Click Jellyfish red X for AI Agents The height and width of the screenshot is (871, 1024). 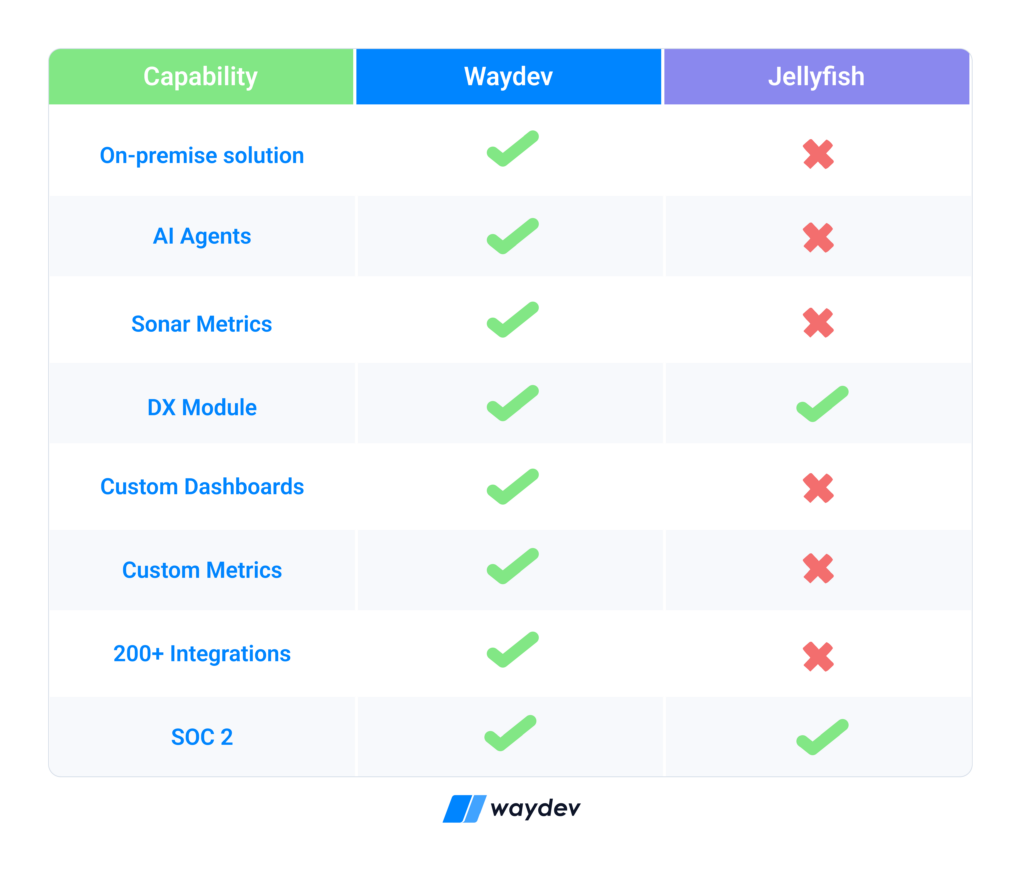click(818, 238)
